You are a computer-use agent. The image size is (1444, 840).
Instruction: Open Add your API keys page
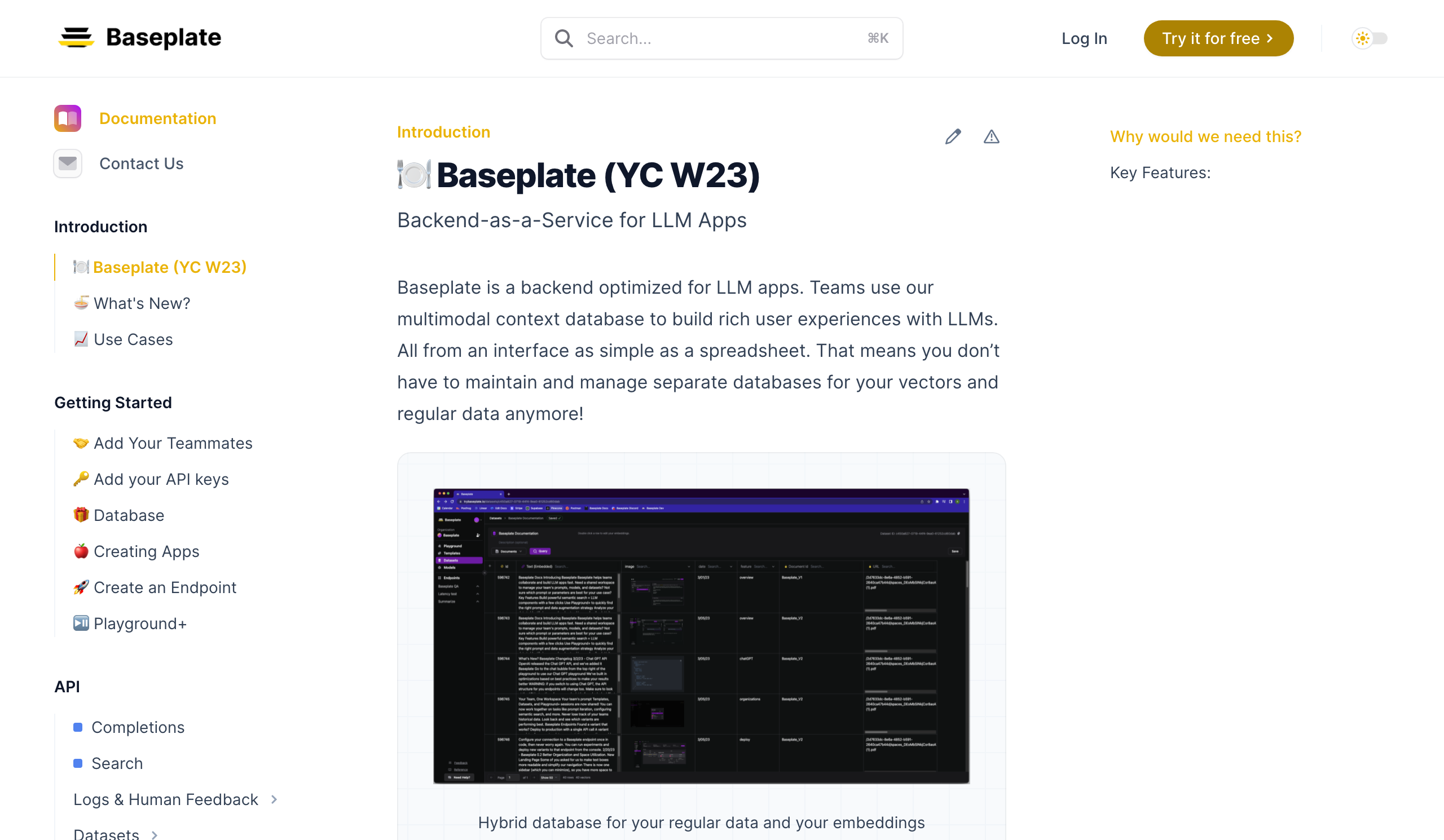click(151, 479)
